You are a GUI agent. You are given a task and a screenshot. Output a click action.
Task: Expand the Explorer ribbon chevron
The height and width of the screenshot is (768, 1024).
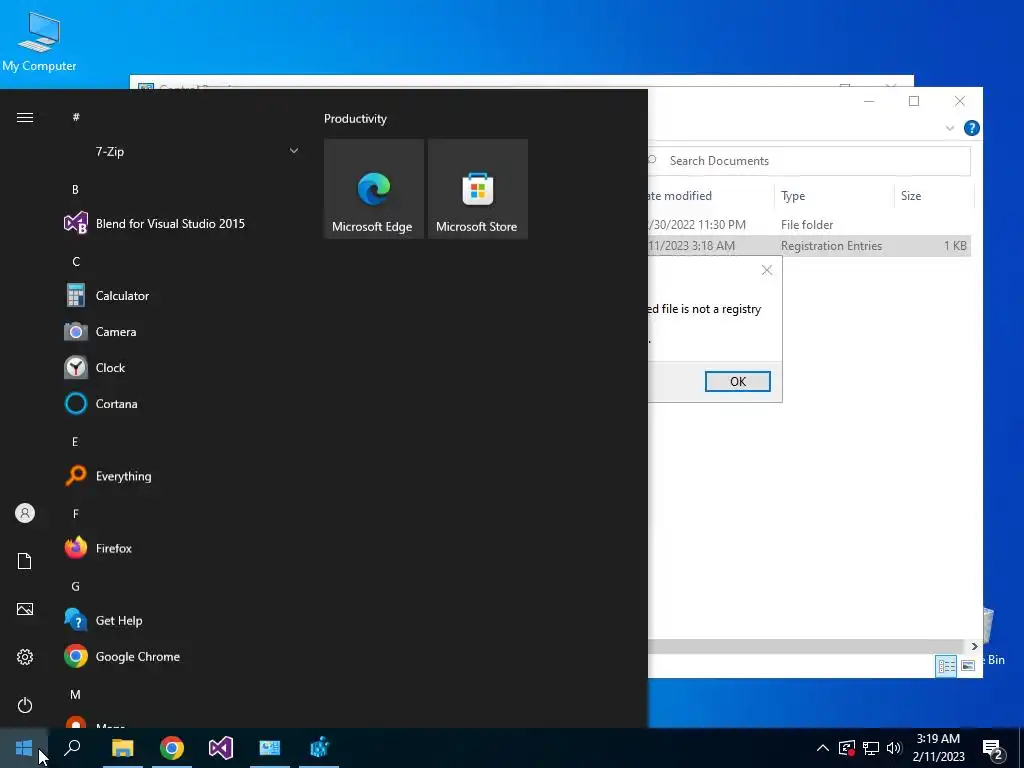point(950,128)
